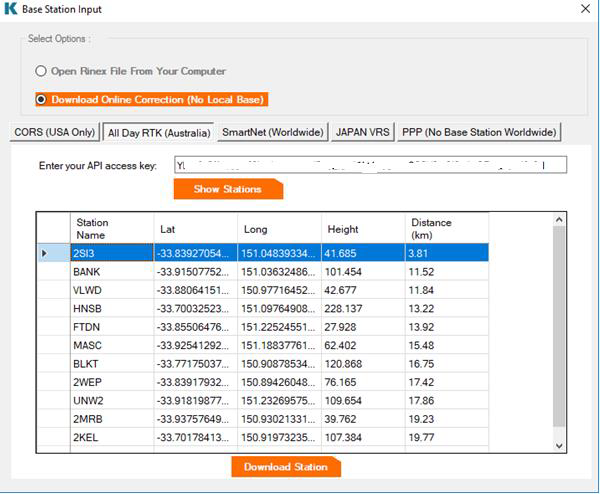Viewport: 600px width, 494px height.
Task: Select station 2SI3 in the table
Action: click(112, 253)
